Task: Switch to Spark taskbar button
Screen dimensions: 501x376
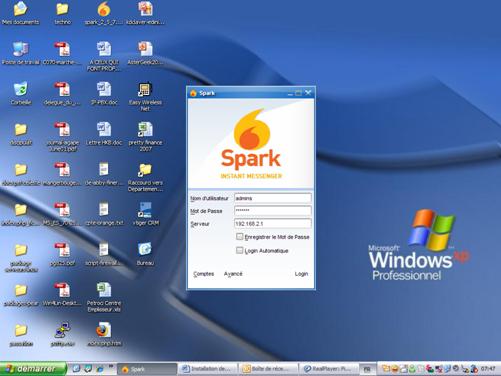Action: click(148, 369)
